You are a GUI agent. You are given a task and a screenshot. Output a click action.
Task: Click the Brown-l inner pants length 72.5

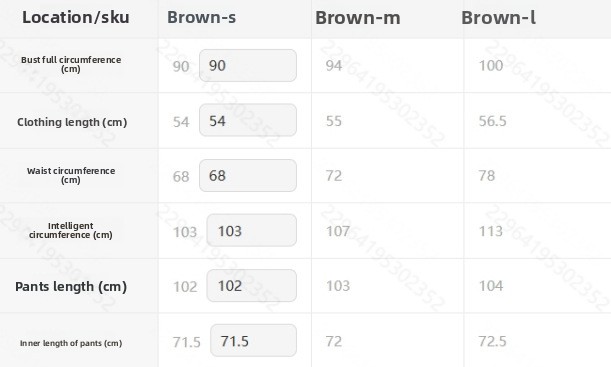click(493, 341)
